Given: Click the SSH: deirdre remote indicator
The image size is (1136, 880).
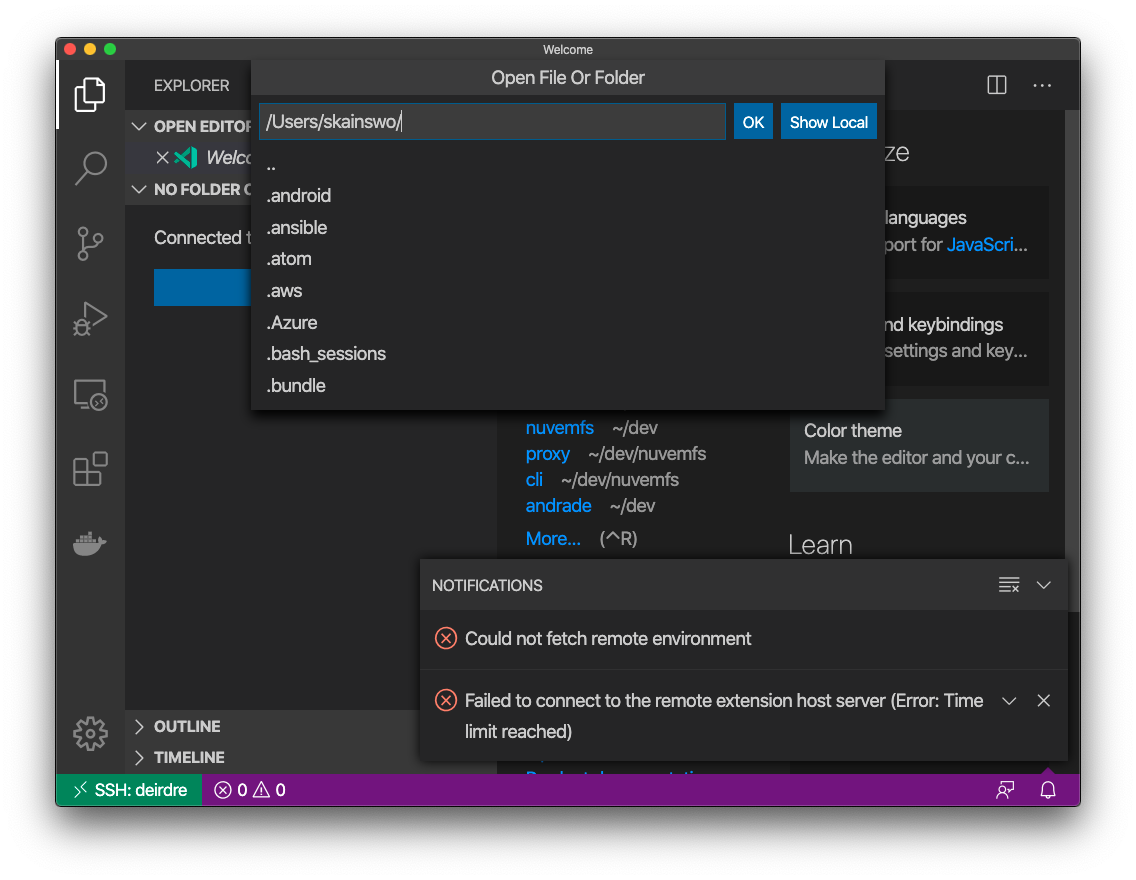Looking at the screenshot, I should [129, 789].
